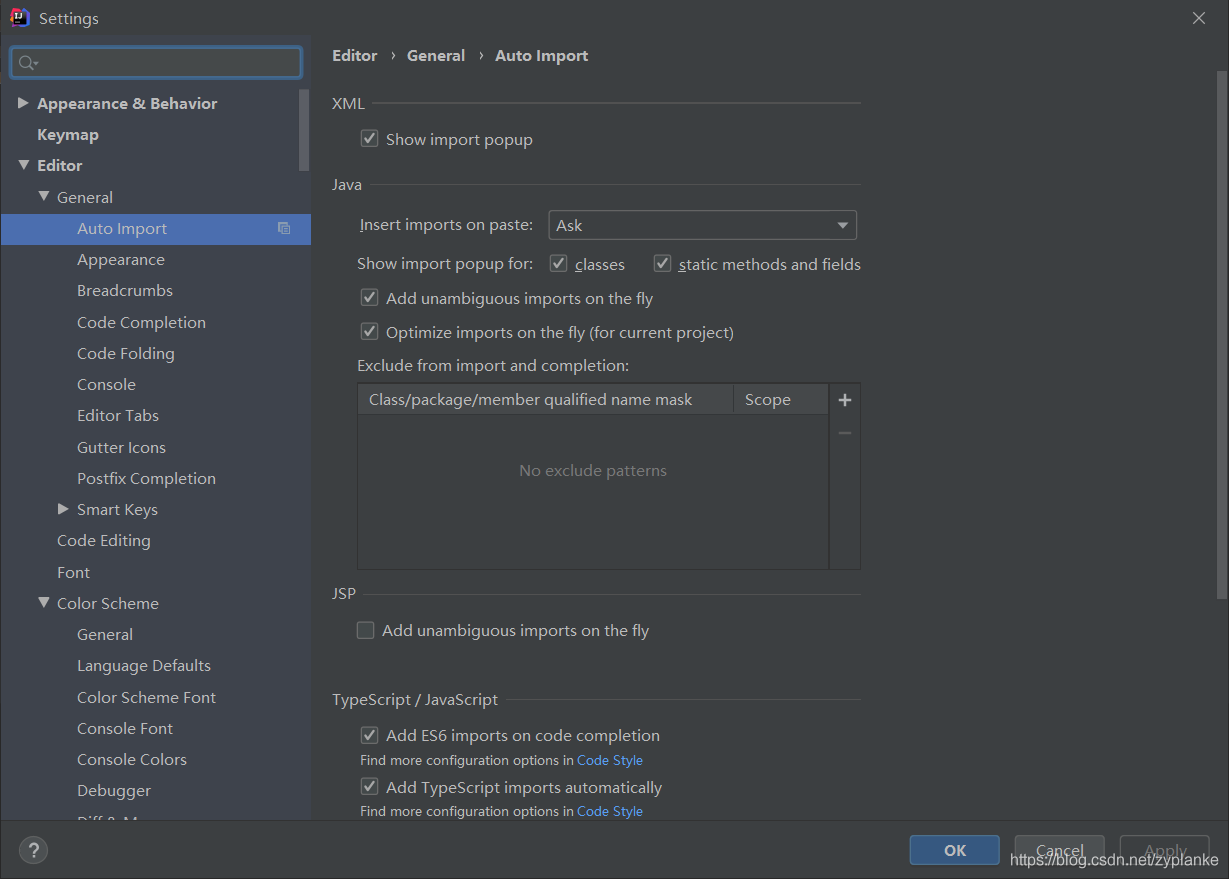The image size is (1229, 879).
Task: Toggle static methods and fields checkbox
Action: pyautogui.click(x=662, y=263)
